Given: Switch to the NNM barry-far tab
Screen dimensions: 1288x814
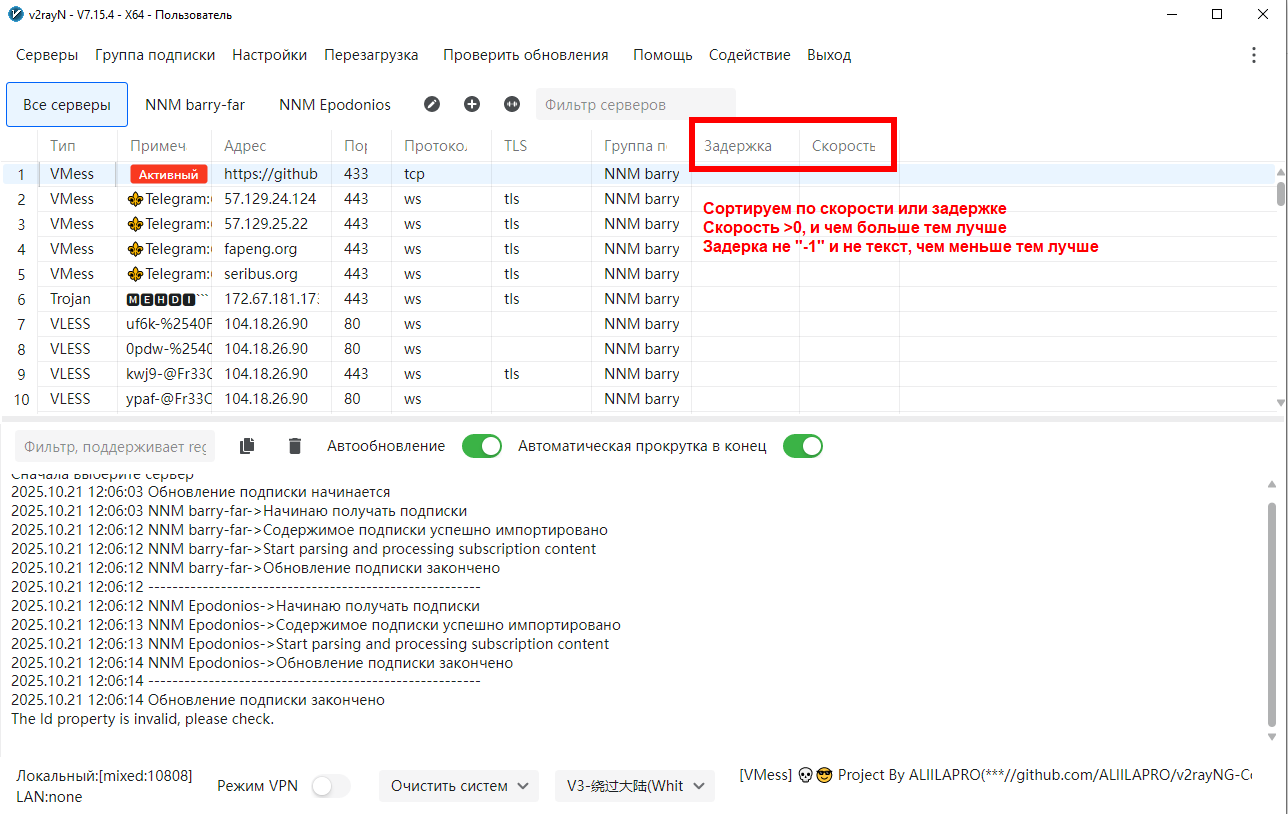Looking at the screenshot, I should click(x=195, y=104).
